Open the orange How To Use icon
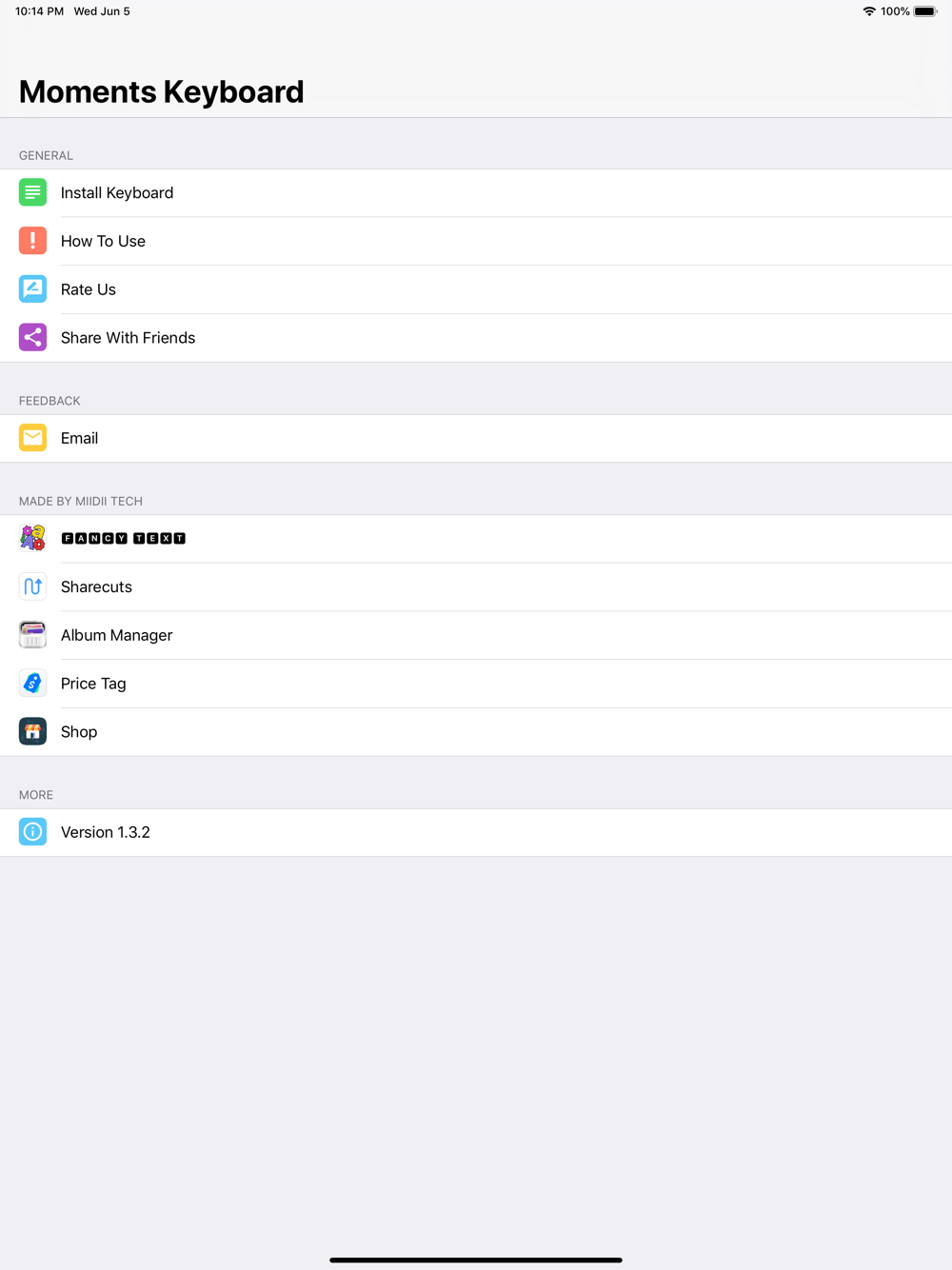 [32, 241]
